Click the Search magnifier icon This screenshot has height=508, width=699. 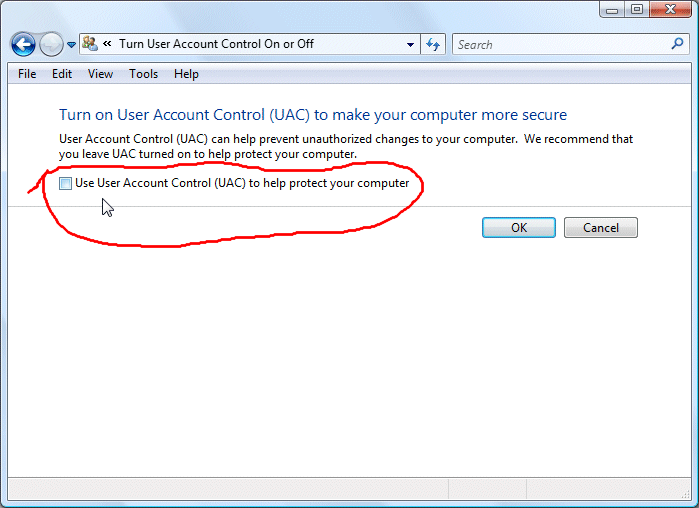pyautogui.click(x=677, y=44)
